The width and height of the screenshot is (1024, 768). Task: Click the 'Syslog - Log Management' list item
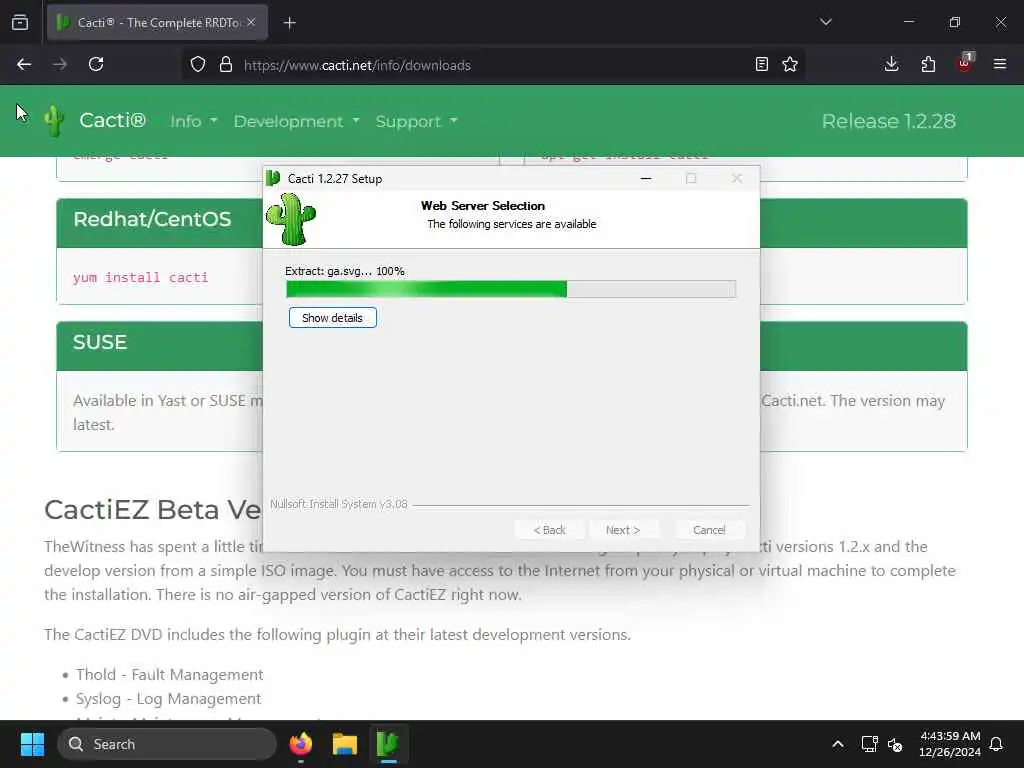[168, 699]
